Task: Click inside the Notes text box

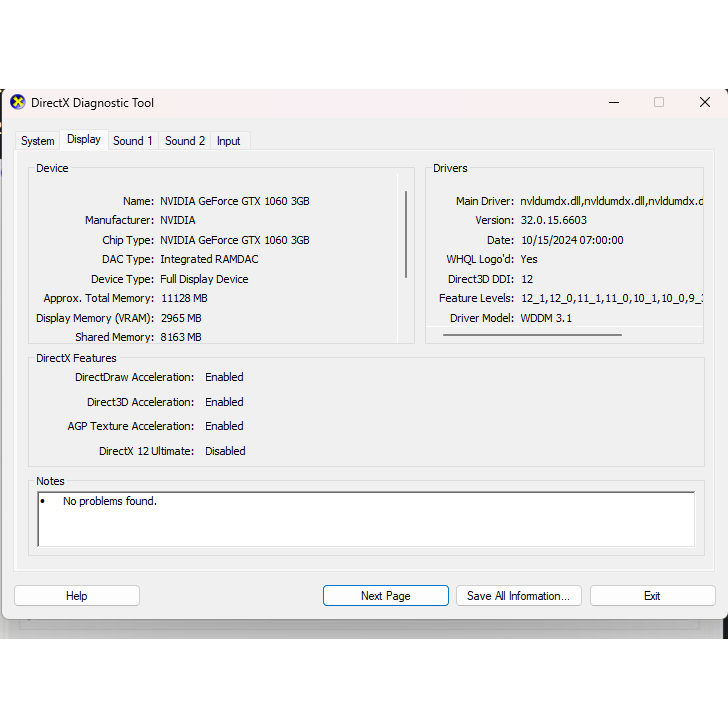Action: coord(366,519)
